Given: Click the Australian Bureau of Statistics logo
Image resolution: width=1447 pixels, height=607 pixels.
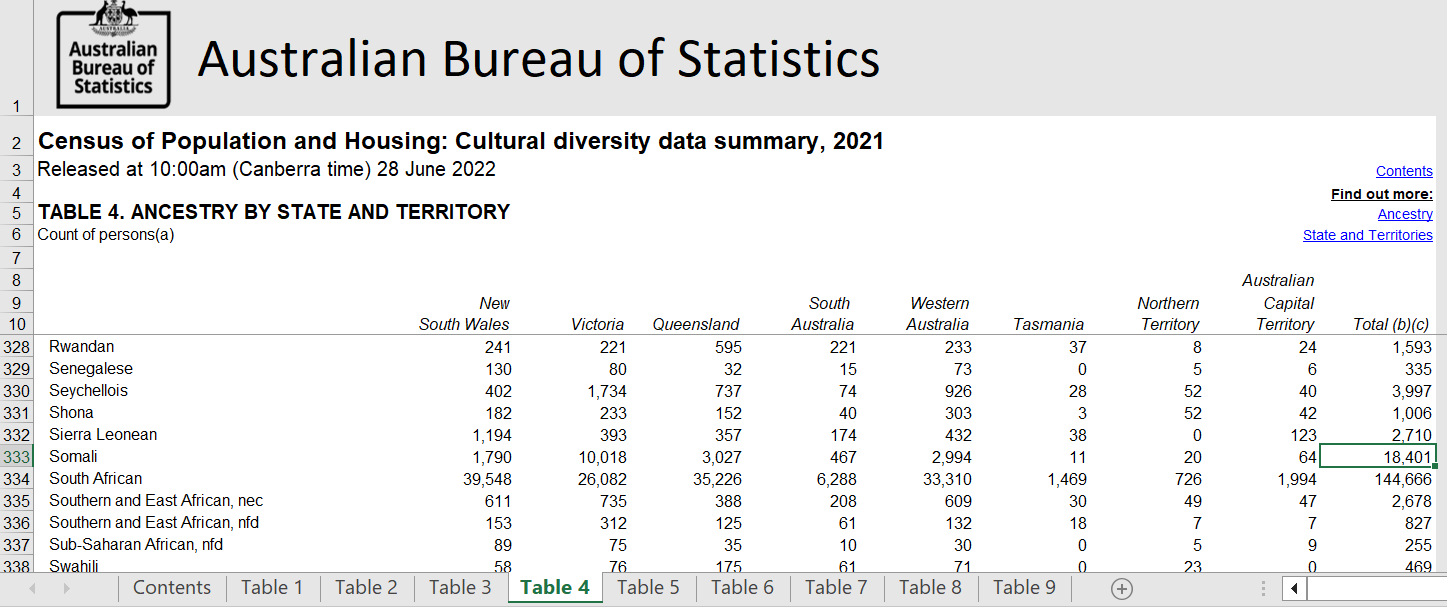Looking at the screenshot, I should click(113, 54).
